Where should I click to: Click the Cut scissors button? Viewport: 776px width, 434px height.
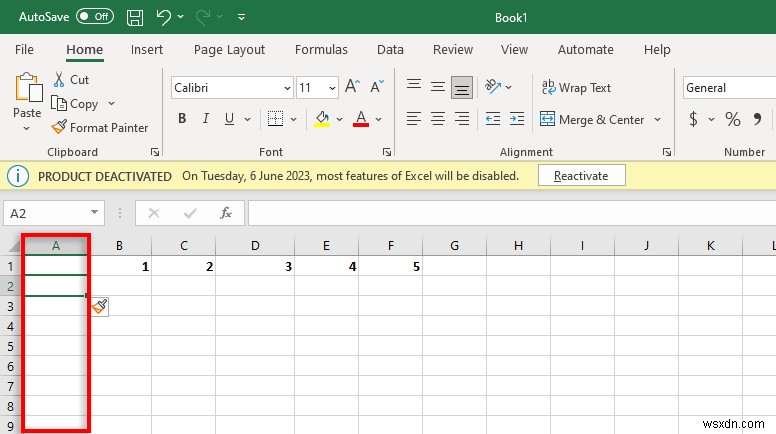tap(71, 79)
